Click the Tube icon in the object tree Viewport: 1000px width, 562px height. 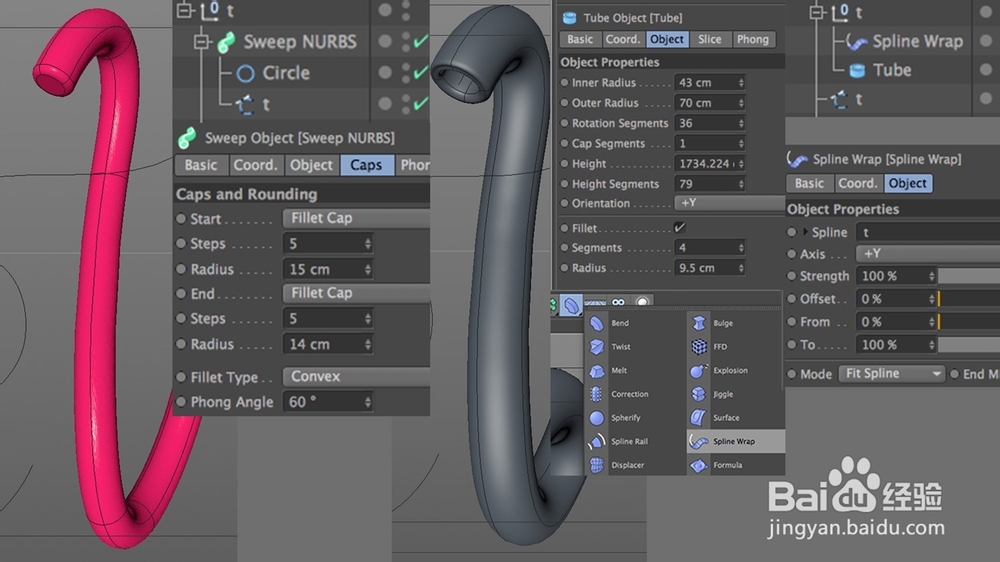click(858, 70)
